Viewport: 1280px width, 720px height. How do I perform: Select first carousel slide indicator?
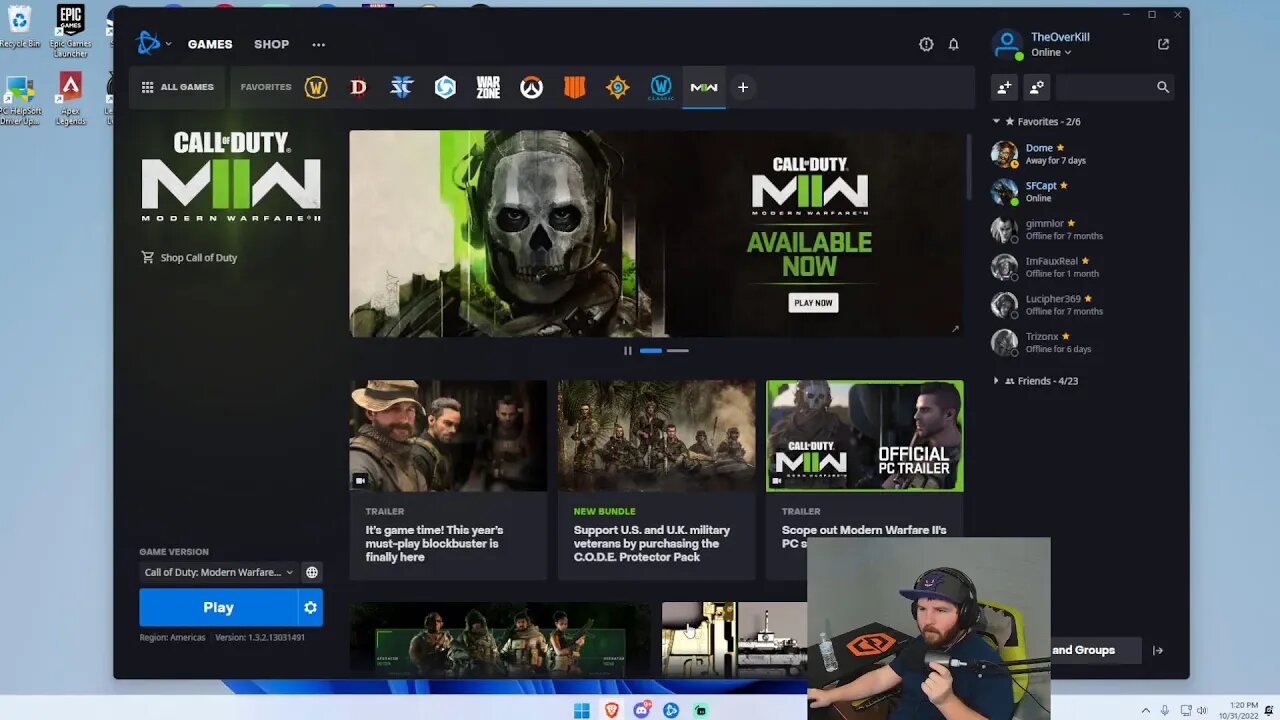point(651,350)
